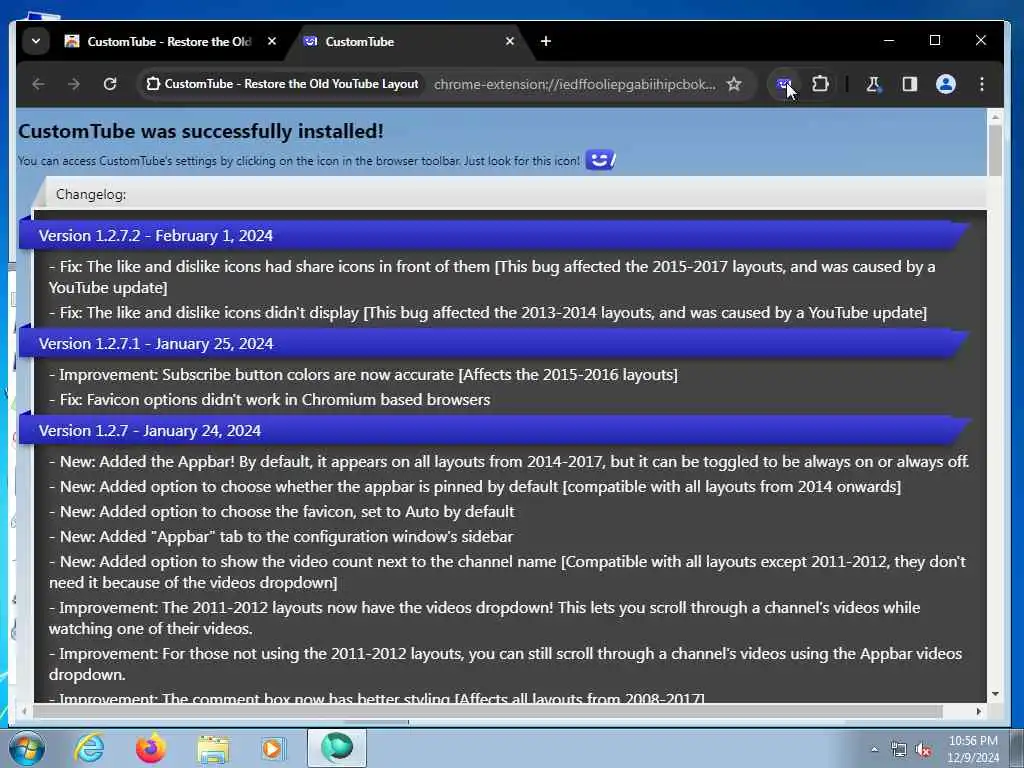
Task: Go back to the previous page
Action: point(39,84)
